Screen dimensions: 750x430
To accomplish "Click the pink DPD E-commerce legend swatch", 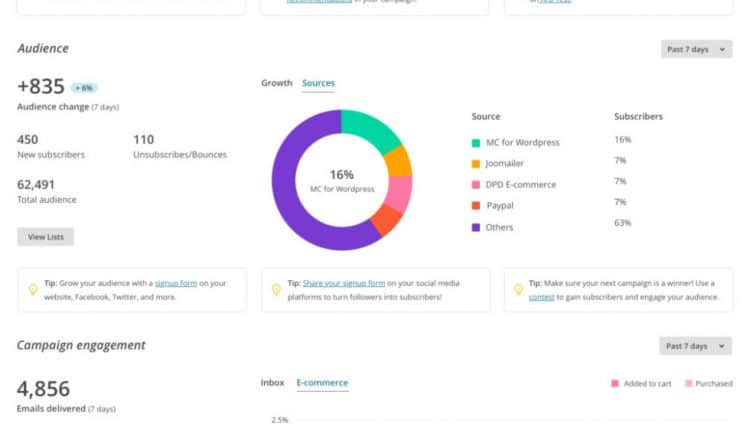I will point(476,185).
